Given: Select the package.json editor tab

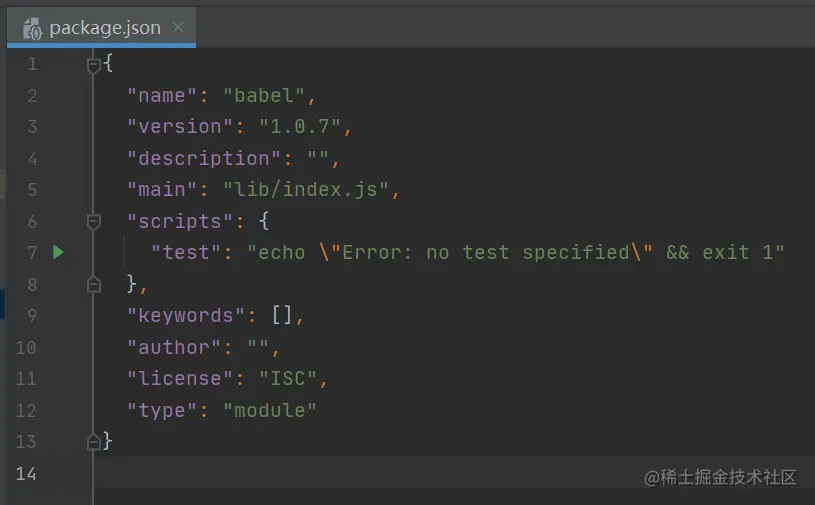Looking at the screenshot, I should (104, 28).
